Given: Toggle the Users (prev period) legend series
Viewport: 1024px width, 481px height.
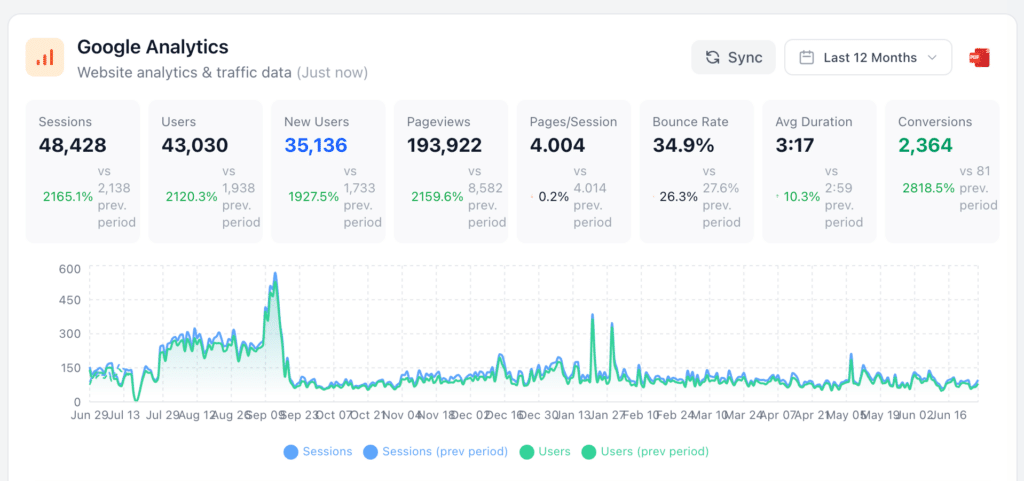Looking at the screenshot, I should [645, 452].
